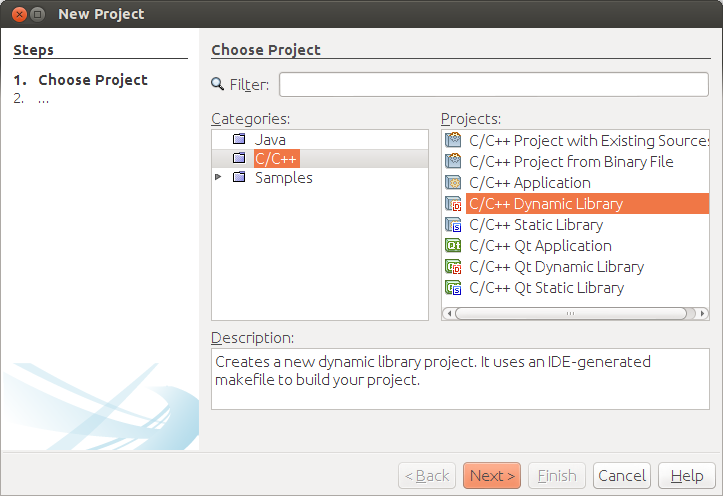The width and height of the screenshot is (723, 496).
Task: Select the Java category folder
Action: (239, 140)
